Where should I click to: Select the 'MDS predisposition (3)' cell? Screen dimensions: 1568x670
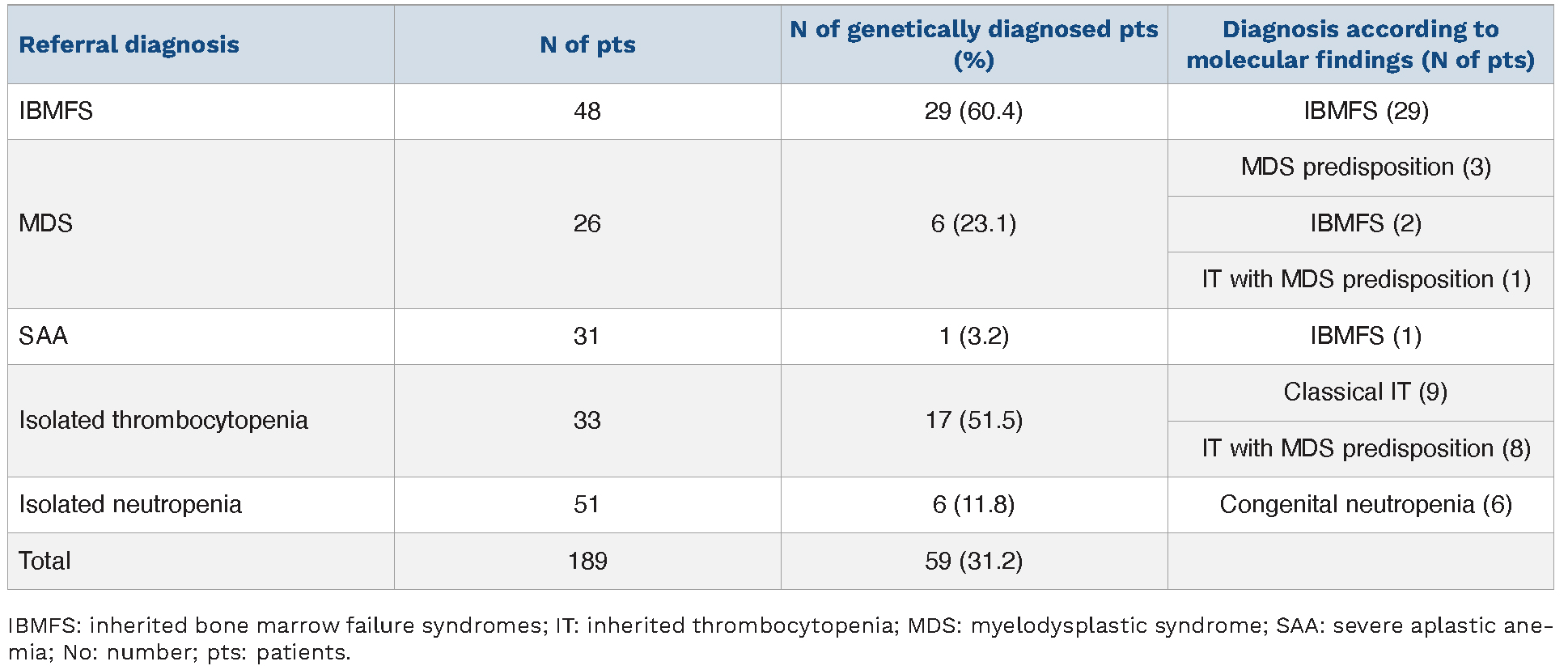(x=1366, y=167)
